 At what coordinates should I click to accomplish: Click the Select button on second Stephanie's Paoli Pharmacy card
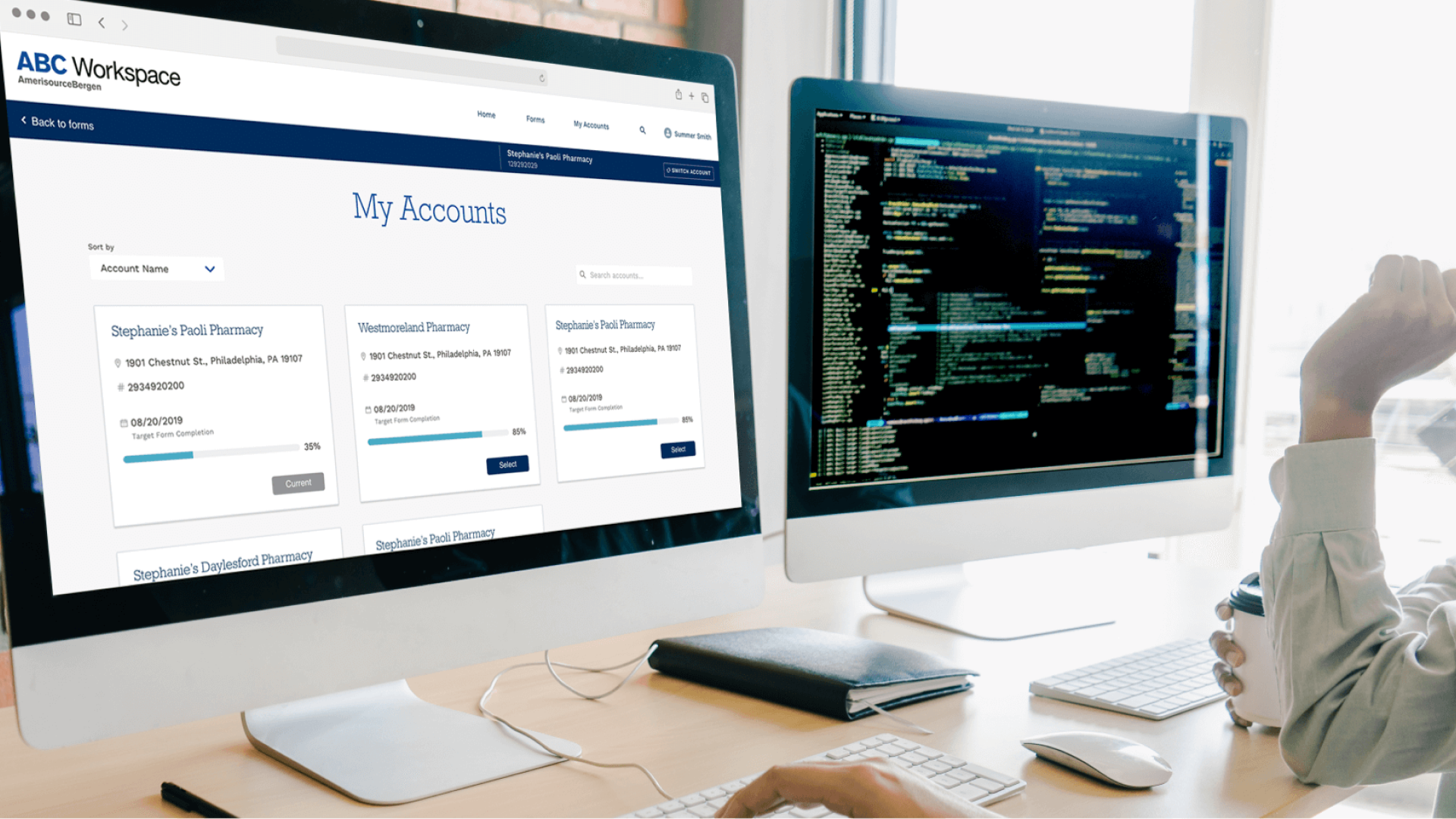coord(677,449)
